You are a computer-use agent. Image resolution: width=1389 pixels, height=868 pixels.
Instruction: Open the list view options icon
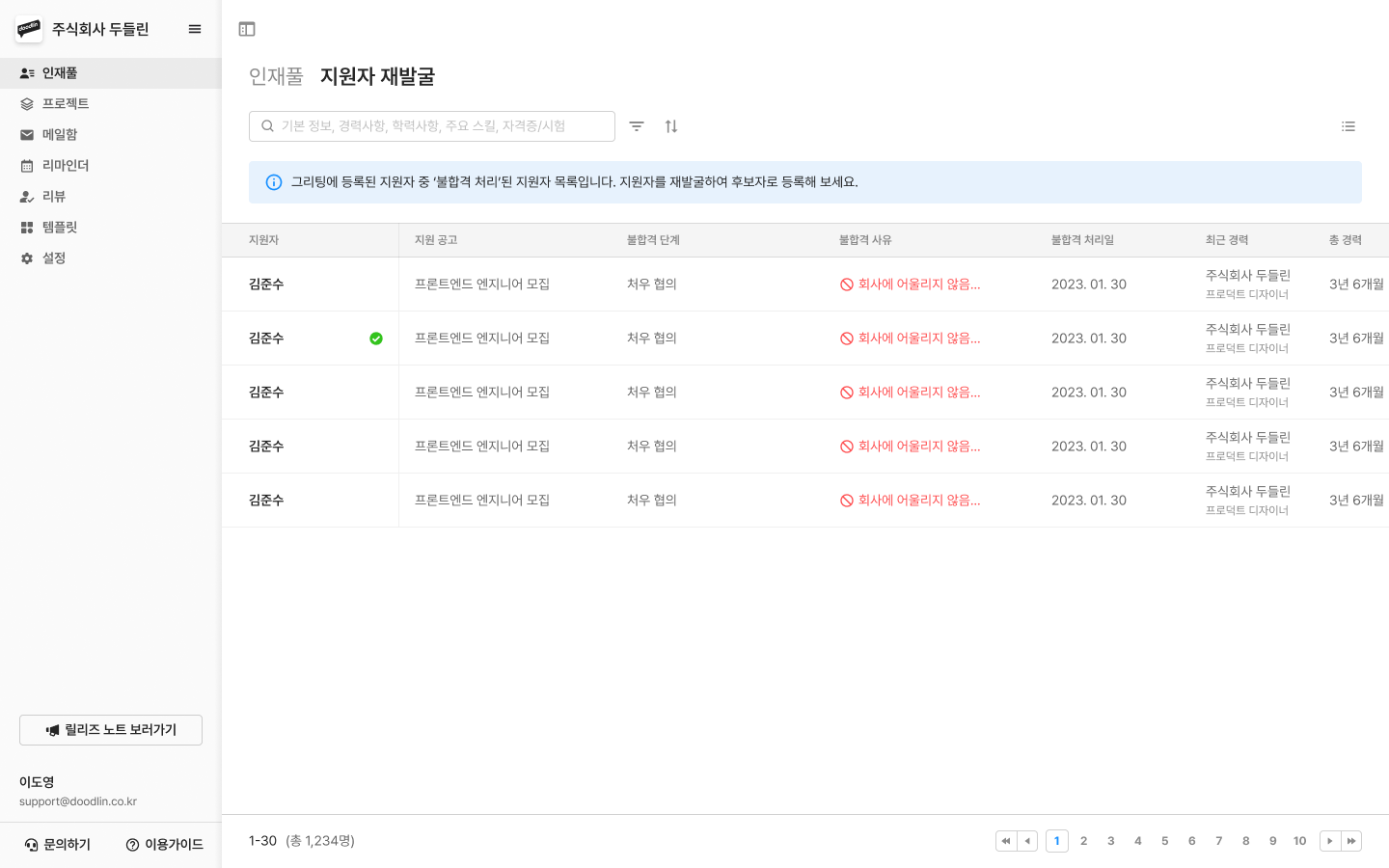click(x=1348, y=126)
